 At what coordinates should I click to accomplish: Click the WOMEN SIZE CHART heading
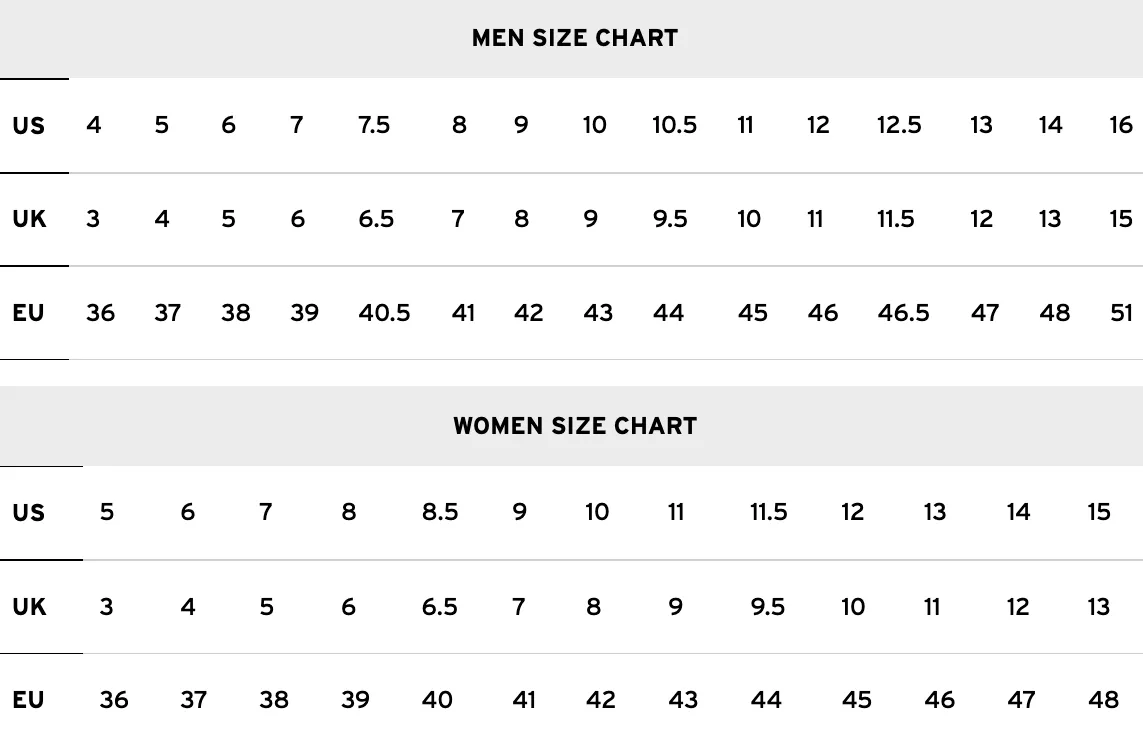coord(574,426)
